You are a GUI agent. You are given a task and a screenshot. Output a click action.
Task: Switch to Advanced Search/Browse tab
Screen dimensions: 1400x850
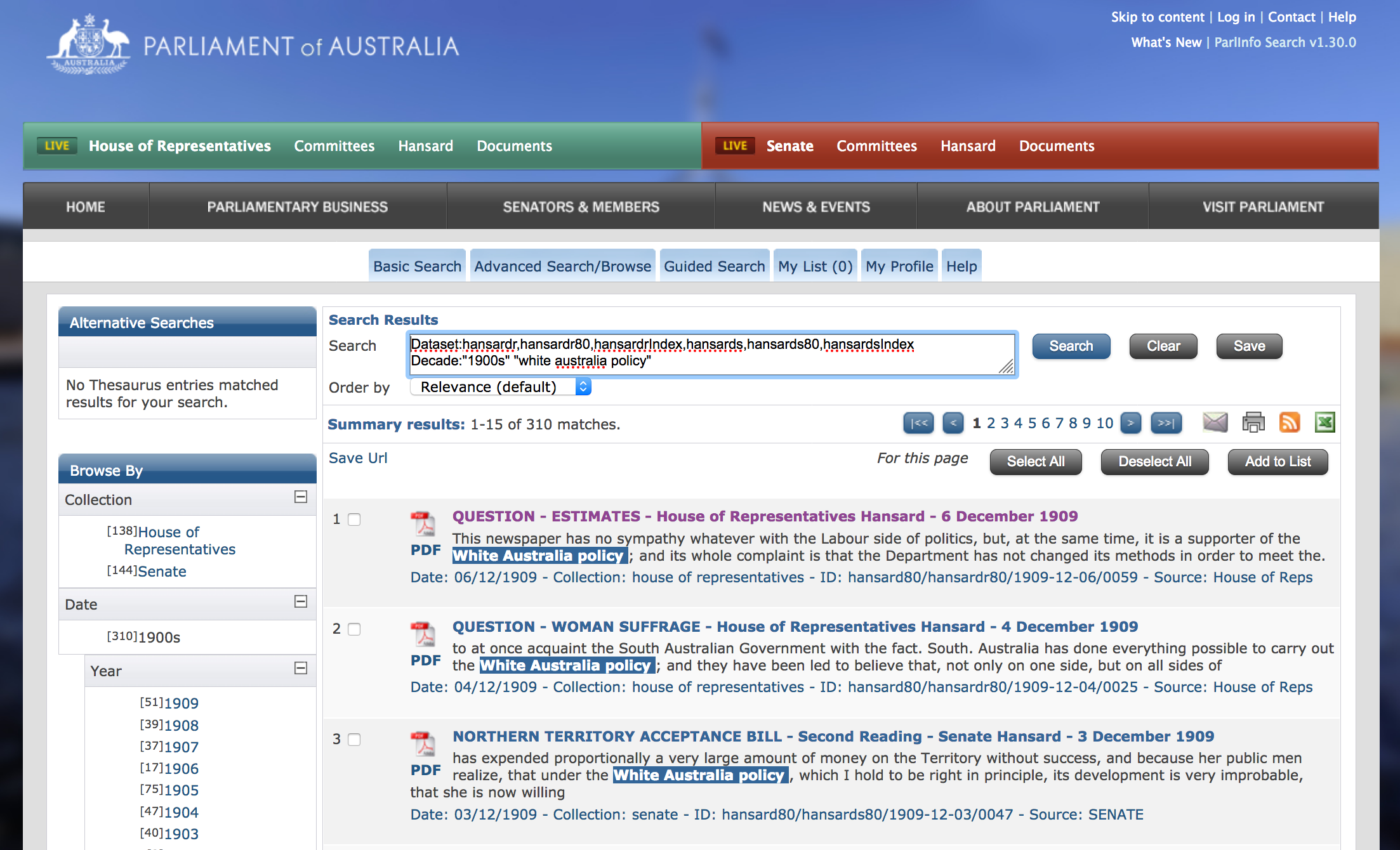[x=562, y=266]
